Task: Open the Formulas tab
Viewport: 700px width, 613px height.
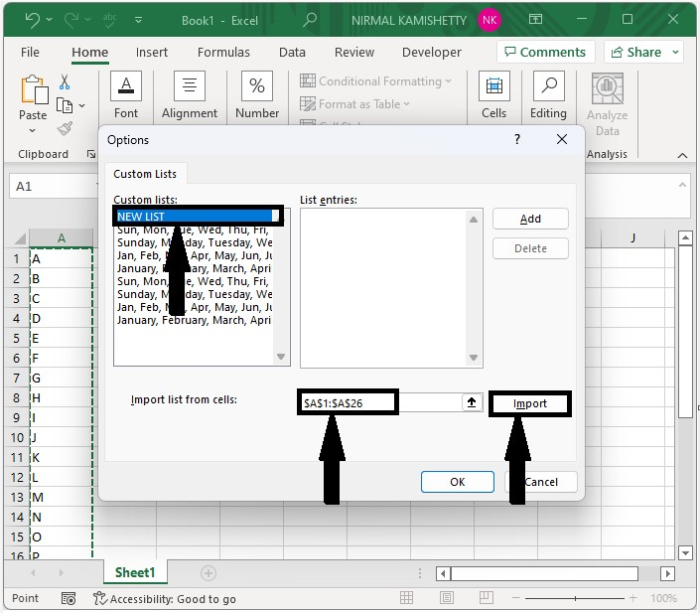Action: 224,52
